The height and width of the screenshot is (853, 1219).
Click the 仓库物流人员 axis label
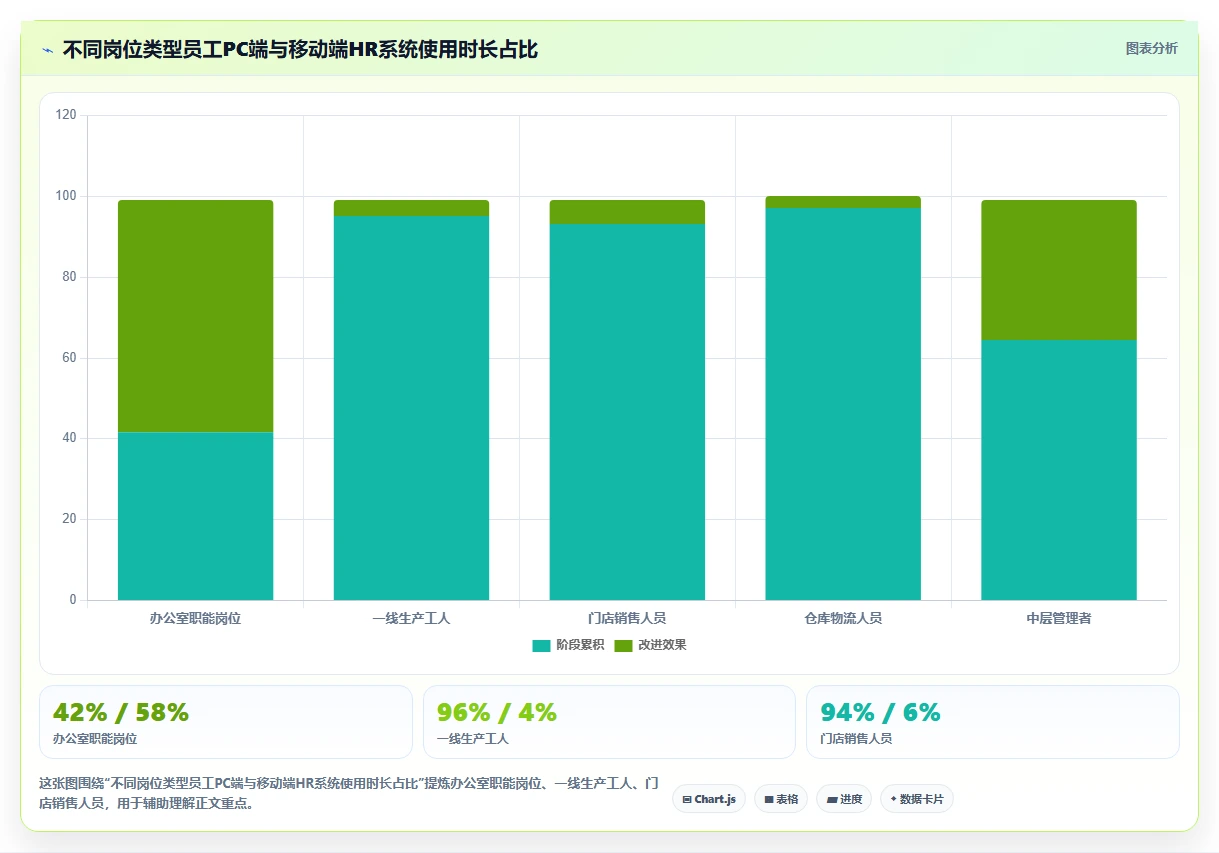tap(843, 619)
